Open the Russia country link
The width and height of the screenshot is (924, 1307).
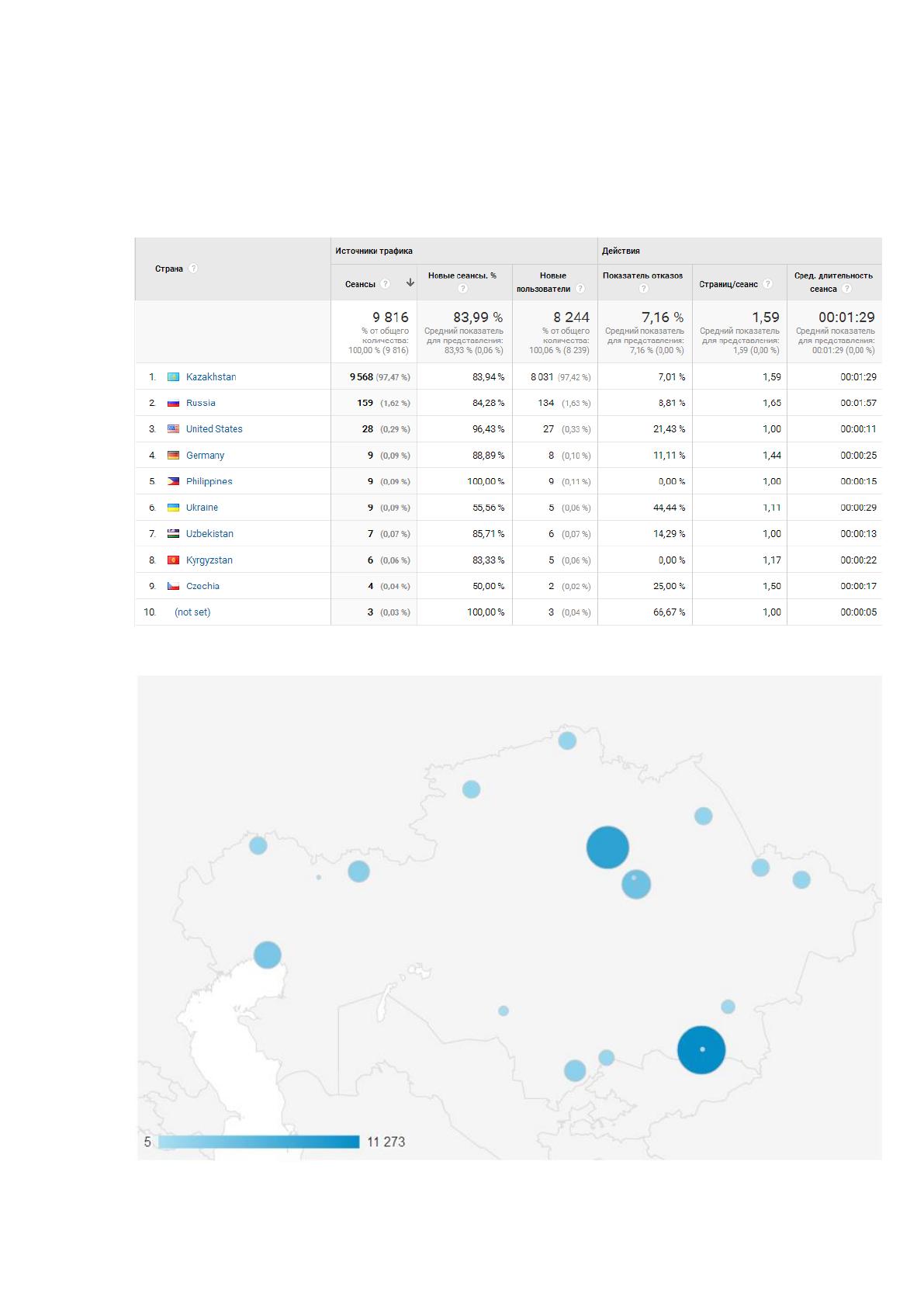(x=201, y=403)
